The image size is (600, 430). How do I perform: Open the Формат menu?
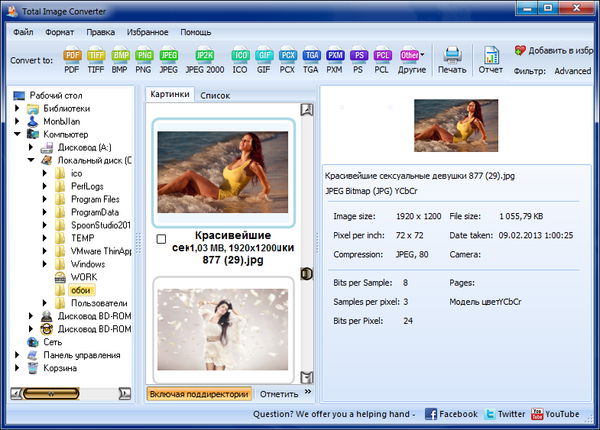tap(59, 32)
